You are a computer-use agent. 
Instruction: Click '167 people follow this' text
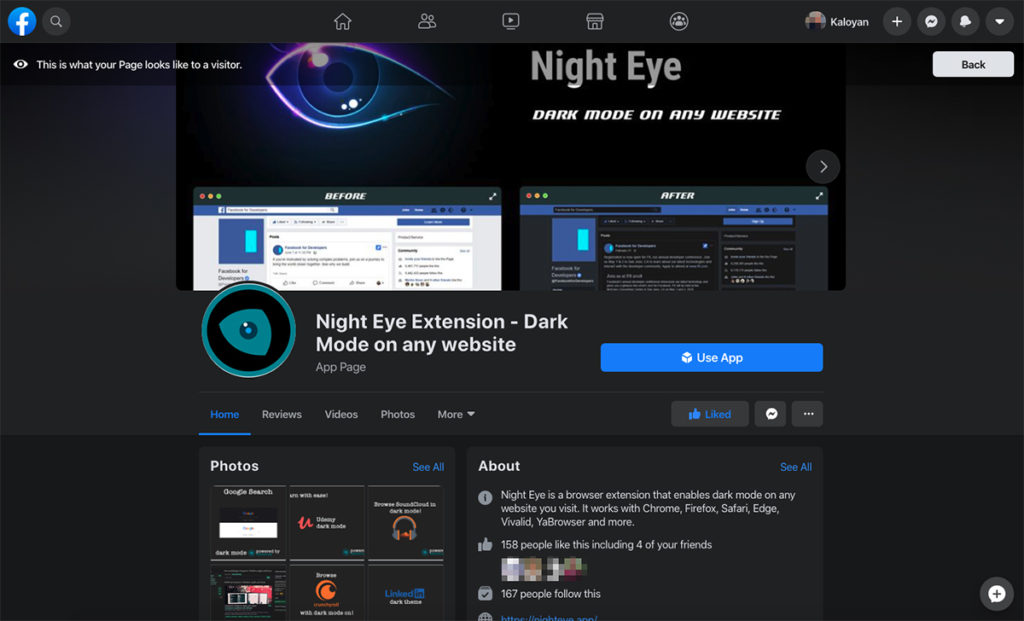(551, 594)
